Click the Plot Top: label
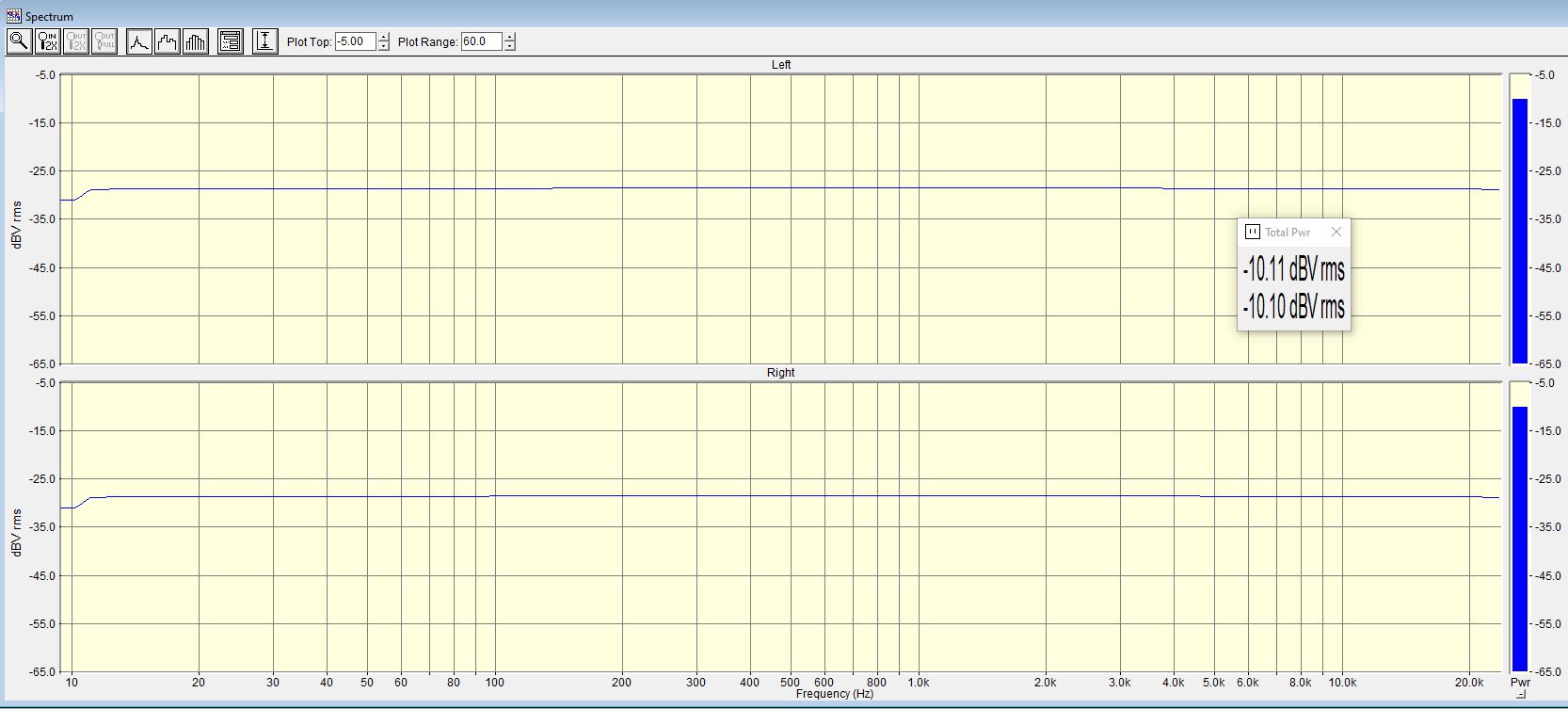The width and height of the screenshot is (1568, 709). pyautogui.click(x=309, y=42)
